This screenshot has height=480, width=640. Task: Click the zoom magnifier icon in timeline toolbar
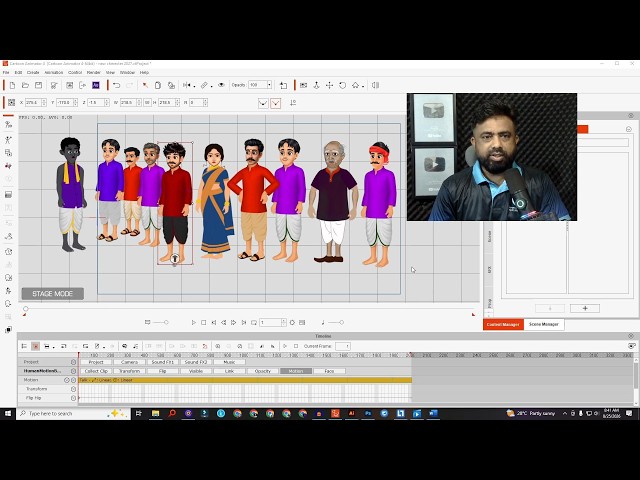click(218, 346)
